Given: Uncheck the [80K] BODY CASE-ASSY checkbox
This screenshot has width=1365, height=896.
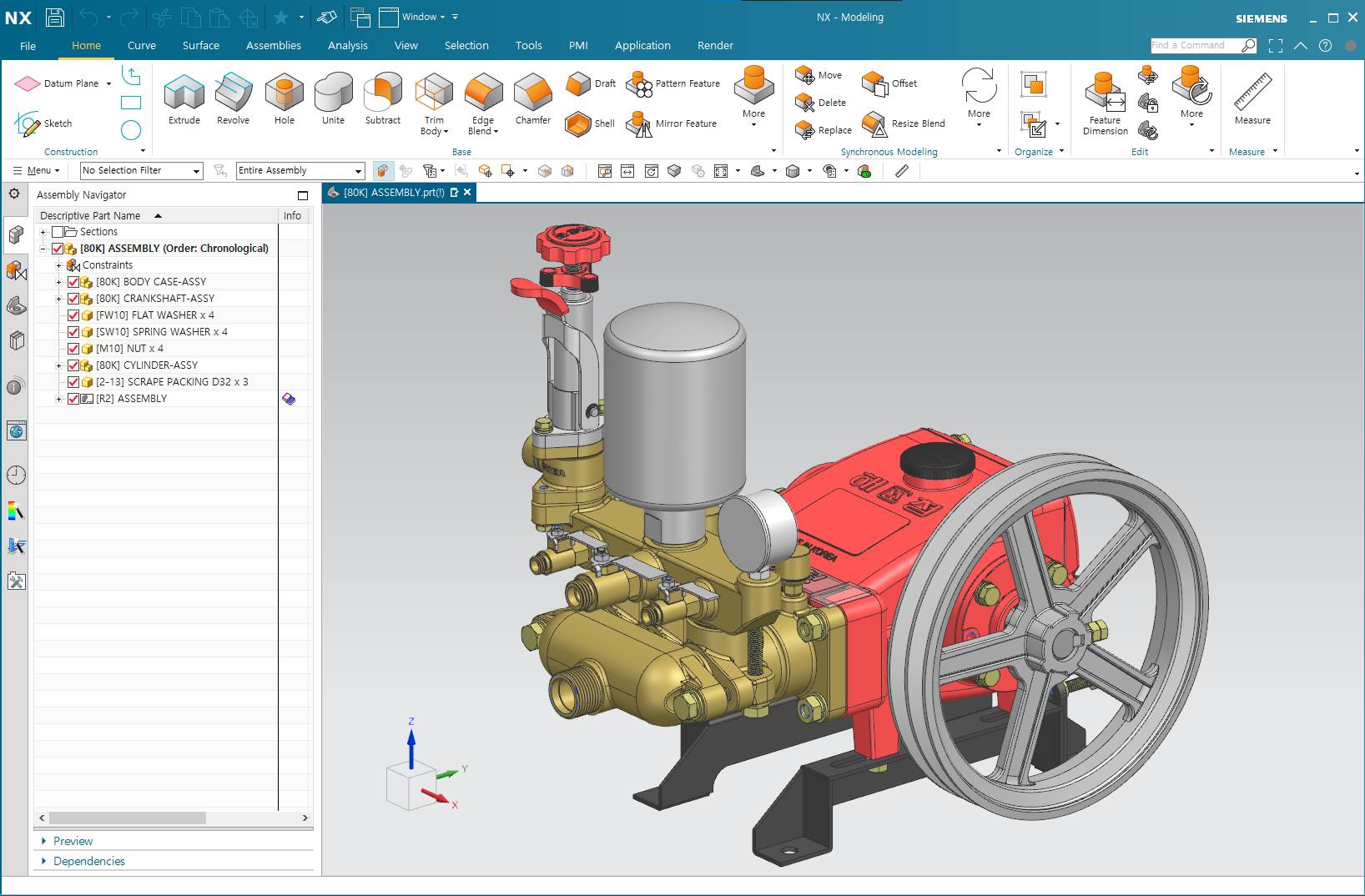Looking at the screenshot, I should 73,282.
